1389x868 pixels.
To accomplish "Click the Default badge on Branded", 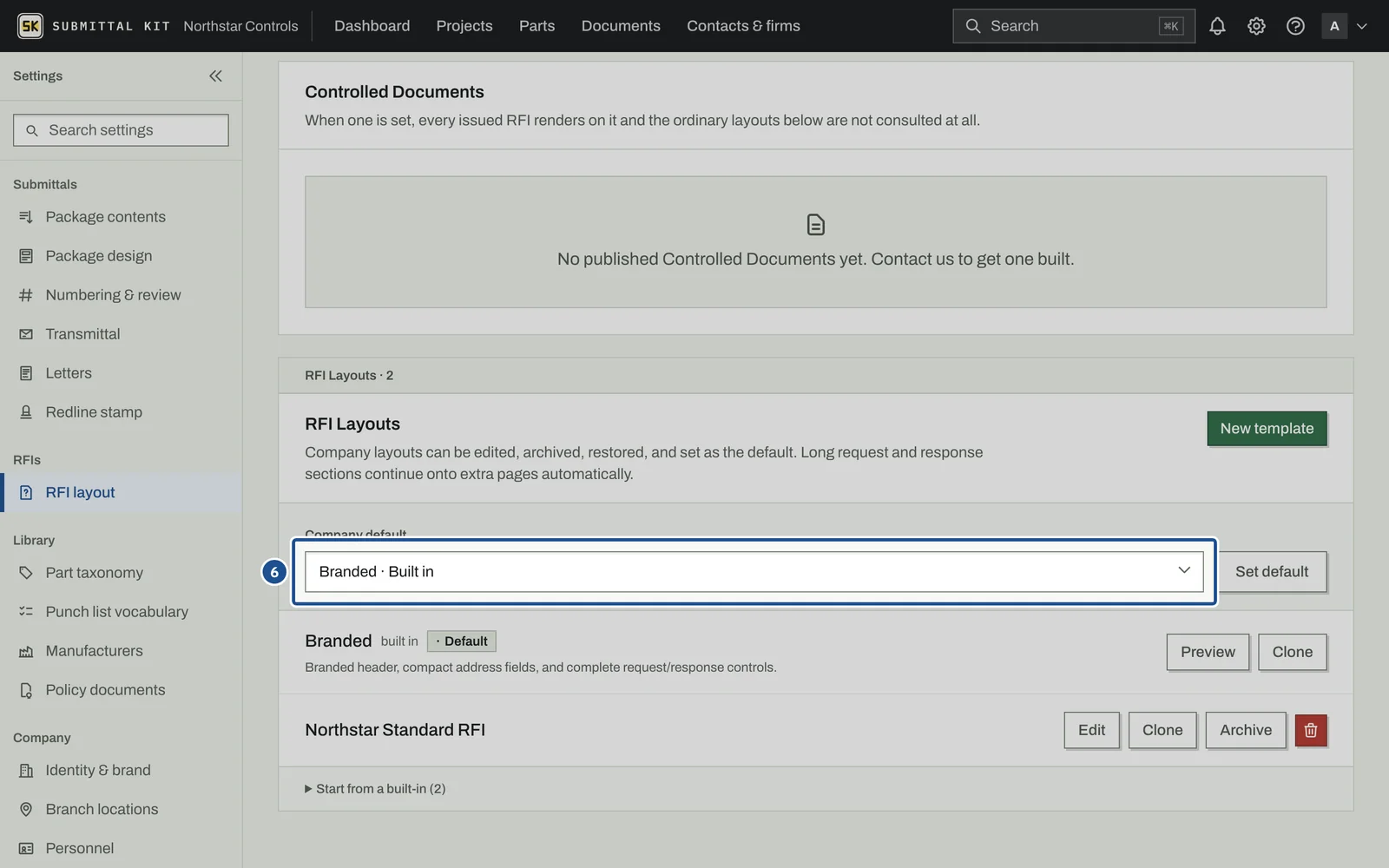I will click(462, 641).
